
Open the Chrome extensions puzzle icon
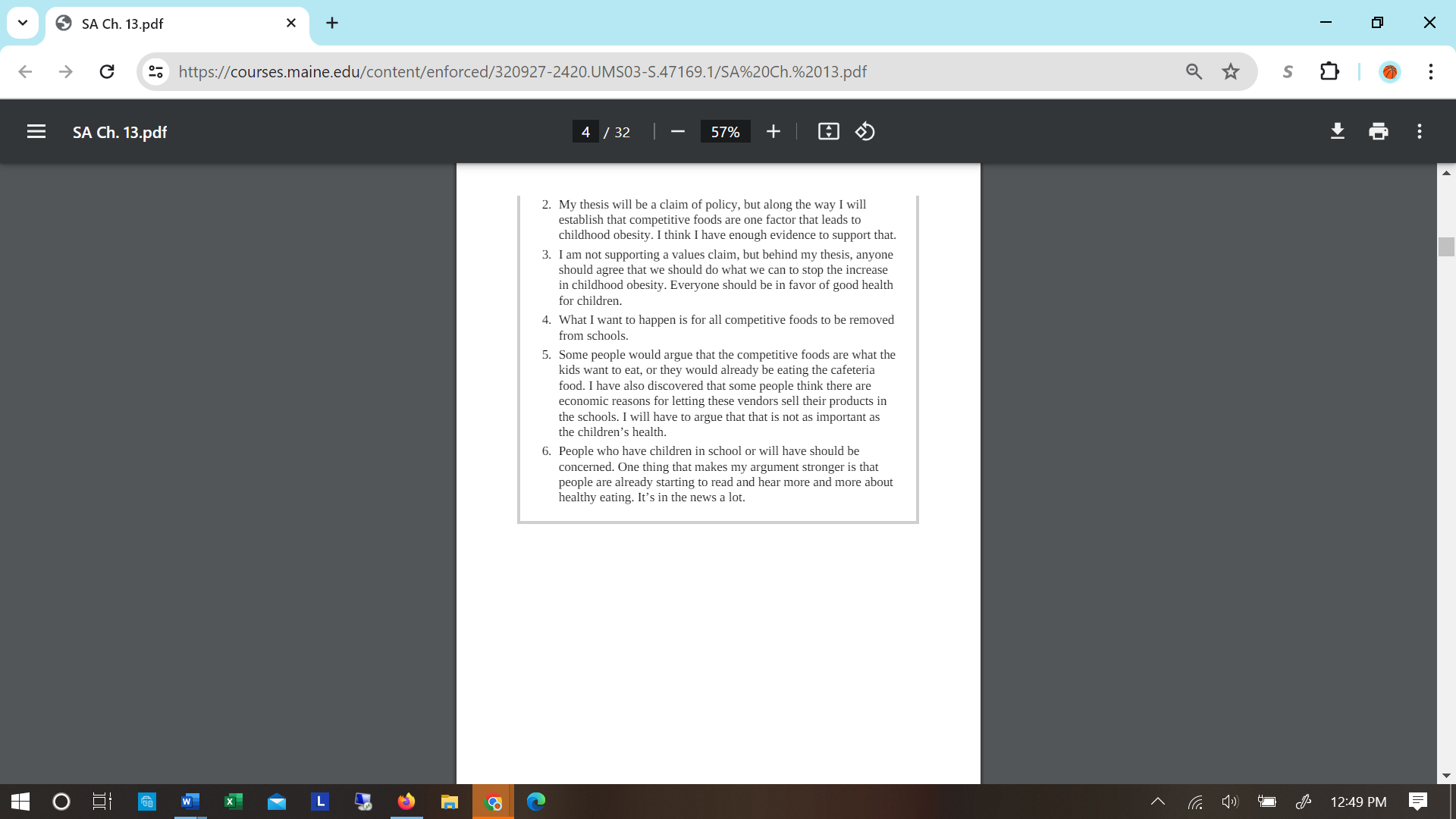click(1329, 72)
